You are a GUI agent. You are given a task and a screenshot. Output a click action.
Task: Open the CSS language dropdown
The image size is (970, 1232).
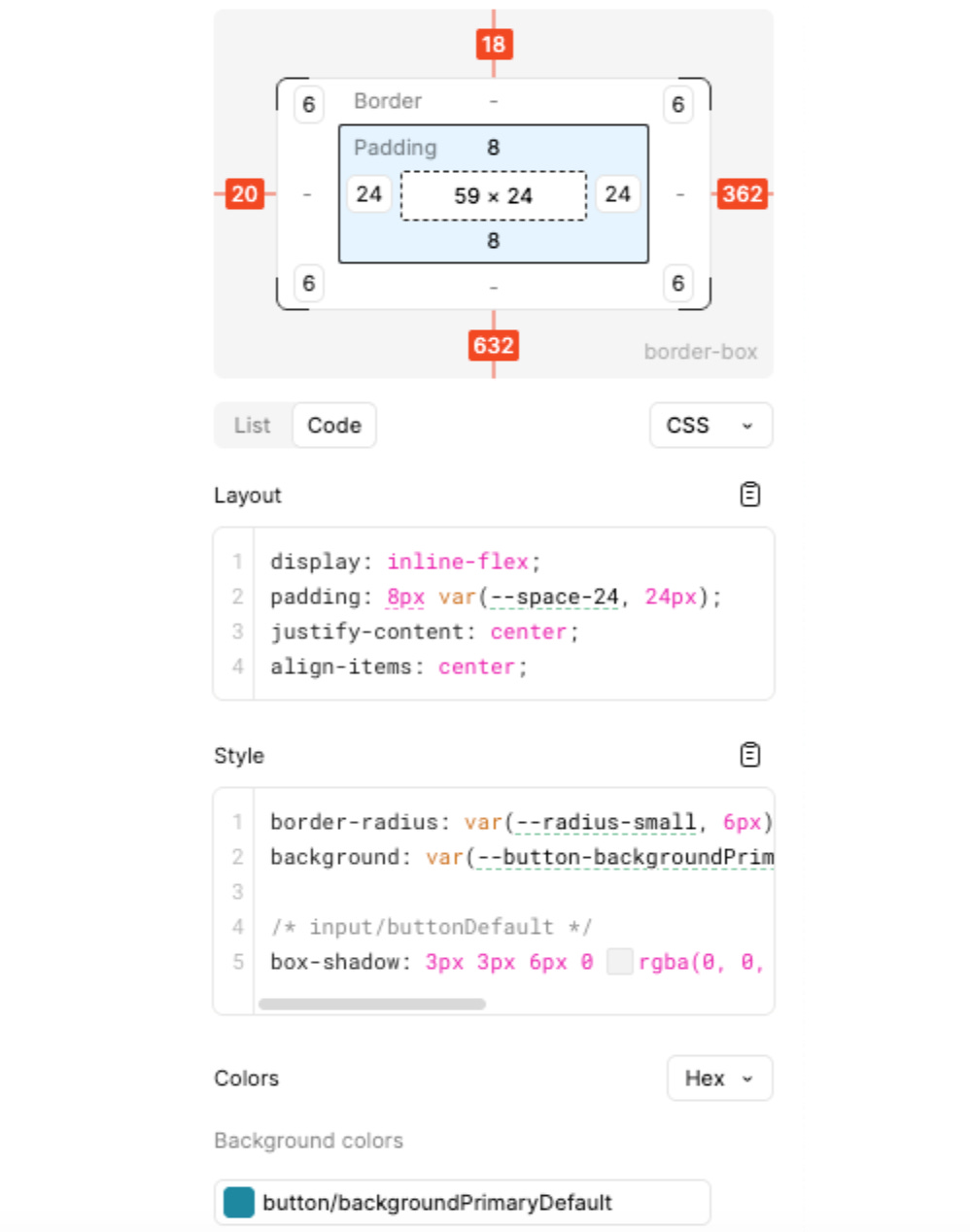[710, 426]
